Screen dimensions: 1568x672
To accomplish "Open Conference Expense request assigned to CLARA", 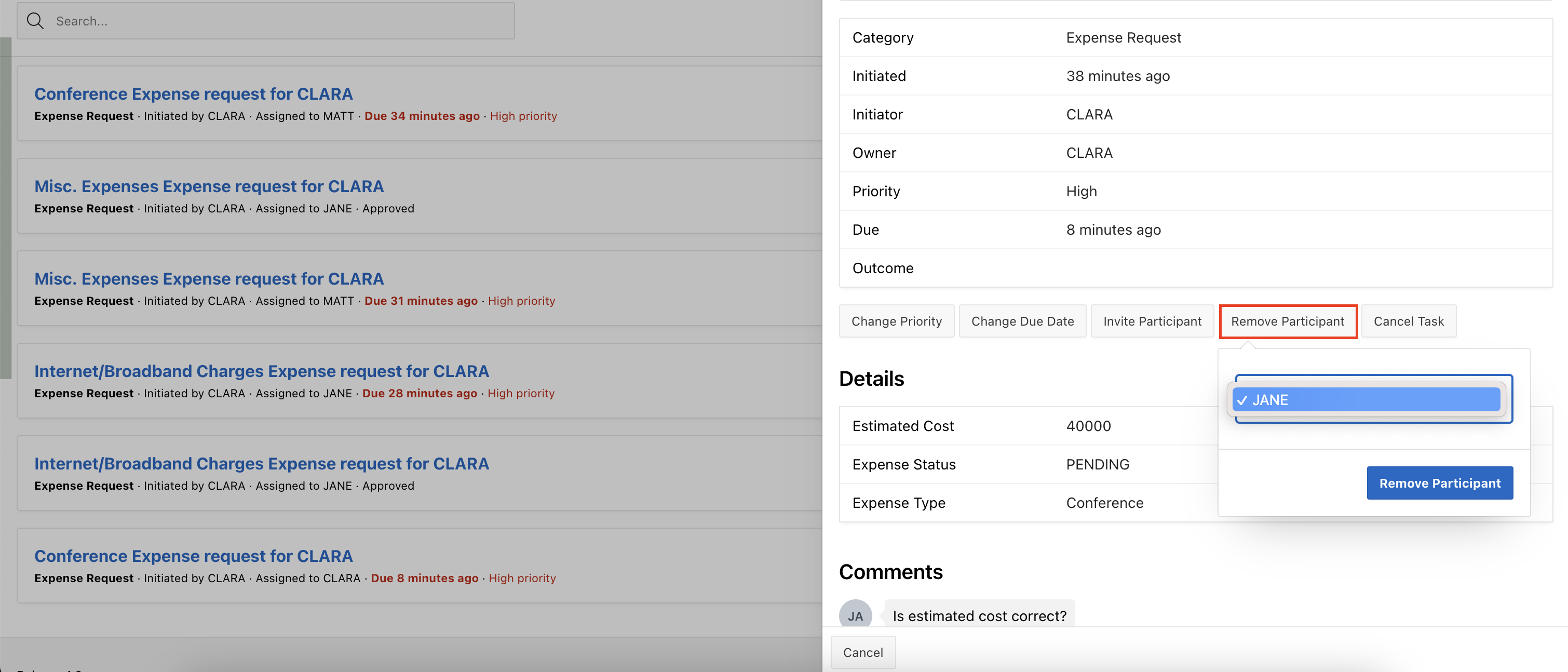I will coord(193,556).
